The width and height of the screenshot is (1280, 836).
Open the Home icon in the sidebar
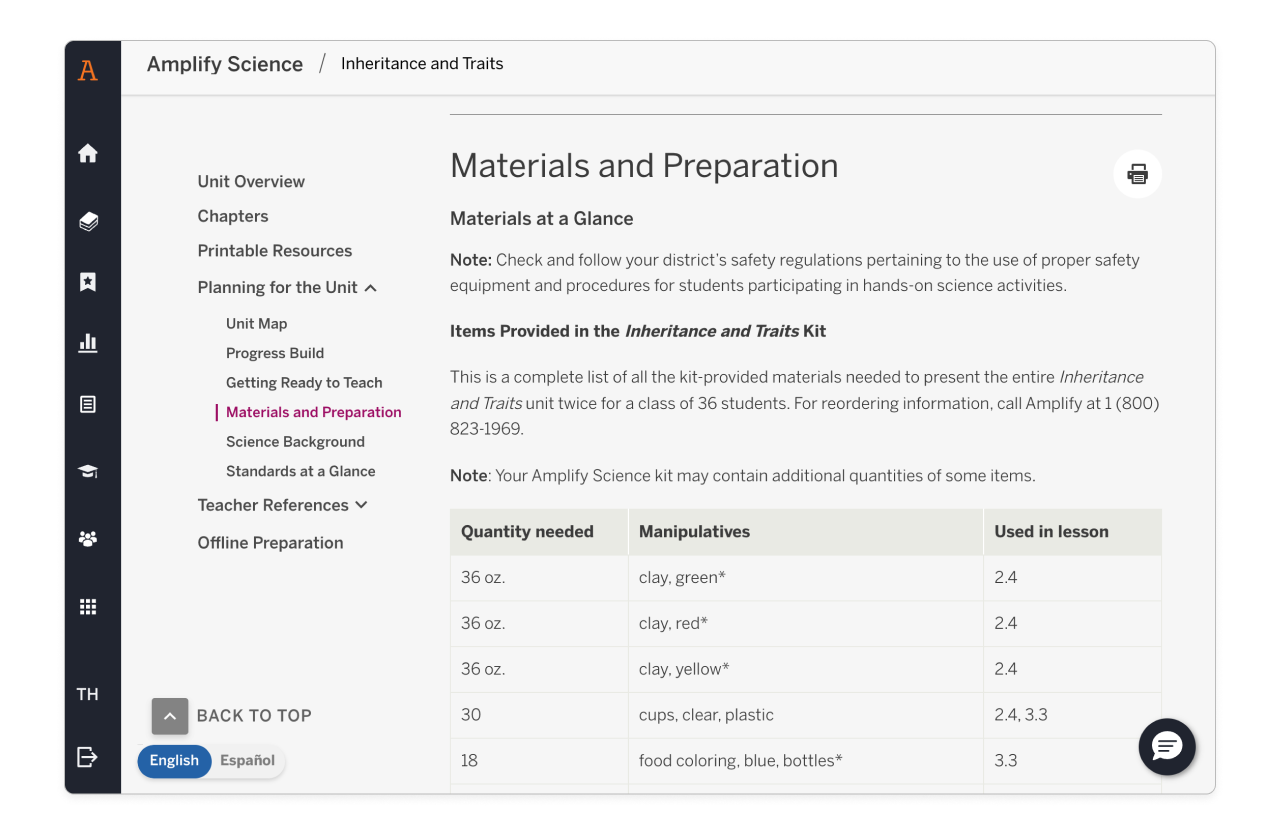pos(88,152)
